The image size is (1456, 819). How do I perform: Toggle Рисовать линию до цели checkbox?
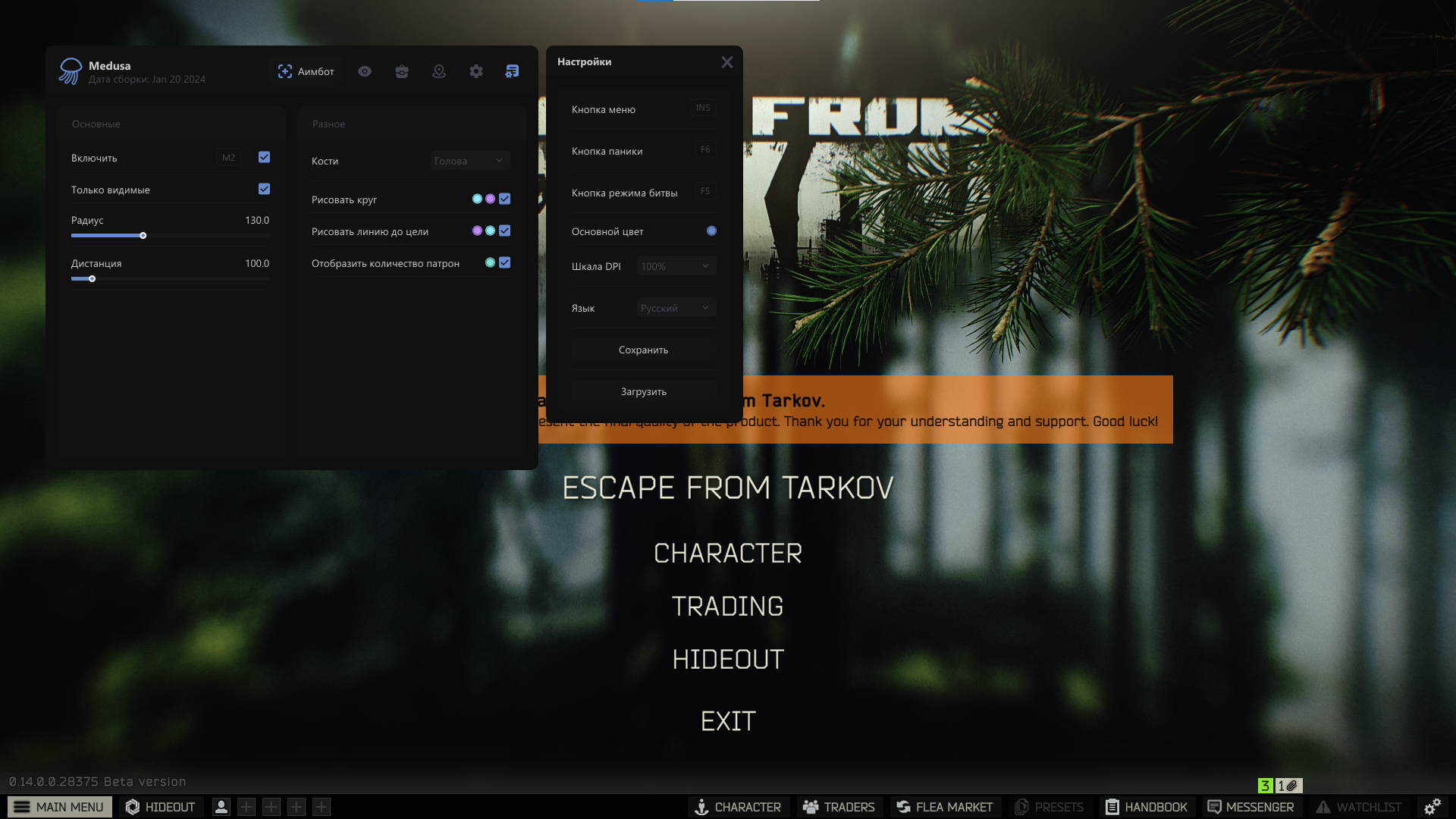coord(504,231)
